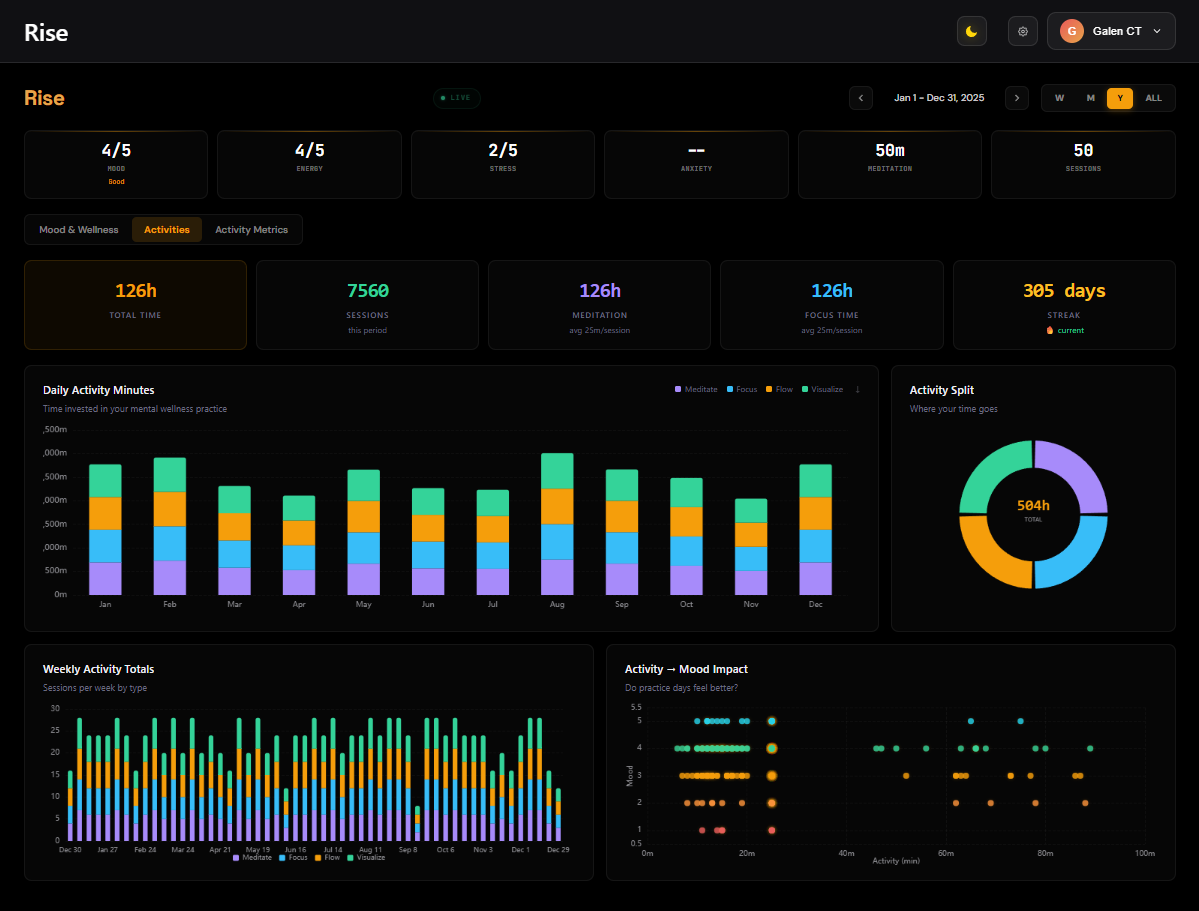The image size is (1199, 911).
Task: Click the Aug bar in Daily Activity chart
Action: click(557, 524)
